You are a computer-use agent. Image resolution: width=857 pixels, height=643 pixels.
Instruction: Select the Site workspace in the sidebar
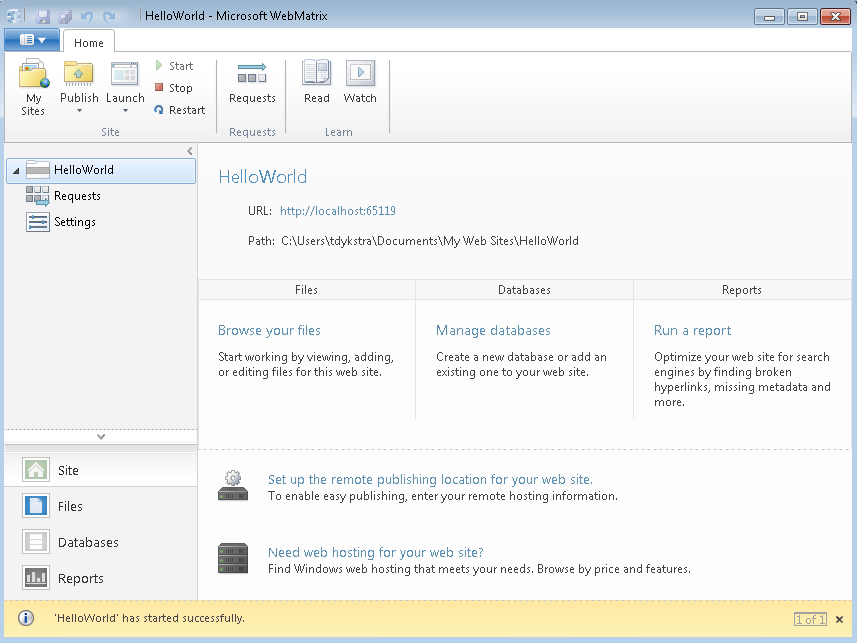pyautogui.click(x=101, y=470)
